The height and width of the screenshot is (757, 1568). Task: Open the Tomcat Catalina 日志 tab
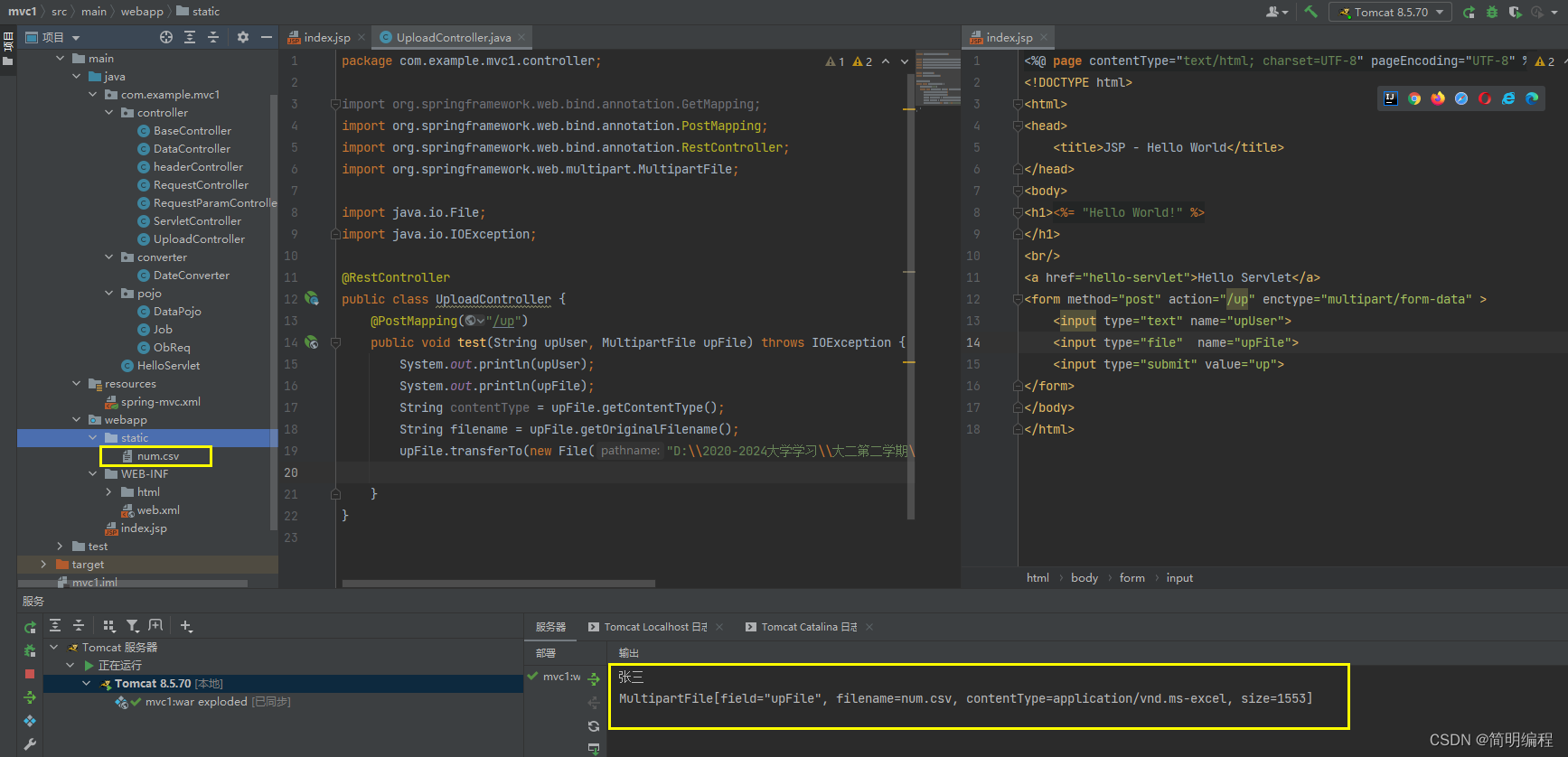pos(809,627)
